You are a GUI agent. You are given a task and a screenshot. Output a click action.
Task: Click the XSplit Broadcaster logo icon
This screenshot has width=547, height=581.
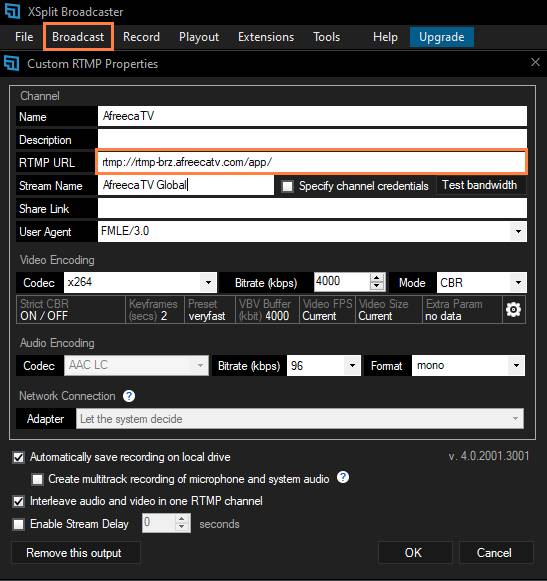pos(12,11)
